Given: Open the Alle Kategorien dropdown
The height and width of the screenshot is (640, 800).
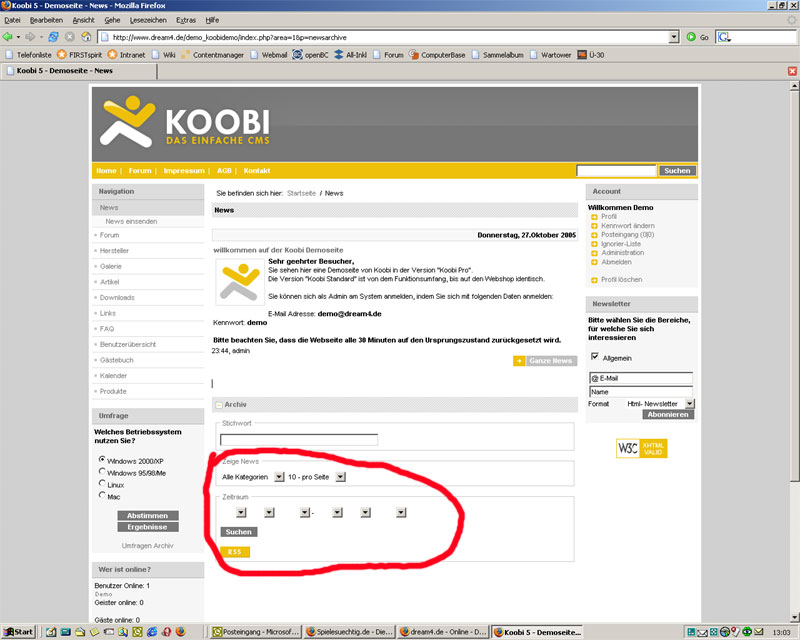Looking at the screenshot, I should pyautogui.click(x=279, y=477).
